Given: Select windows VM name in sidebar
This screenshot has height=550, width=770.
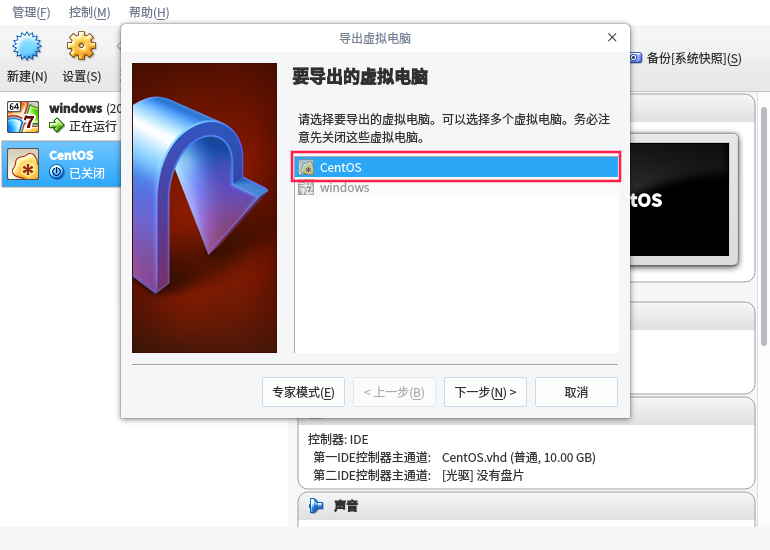Looking at the screenshot, I should tap(76, 108).
